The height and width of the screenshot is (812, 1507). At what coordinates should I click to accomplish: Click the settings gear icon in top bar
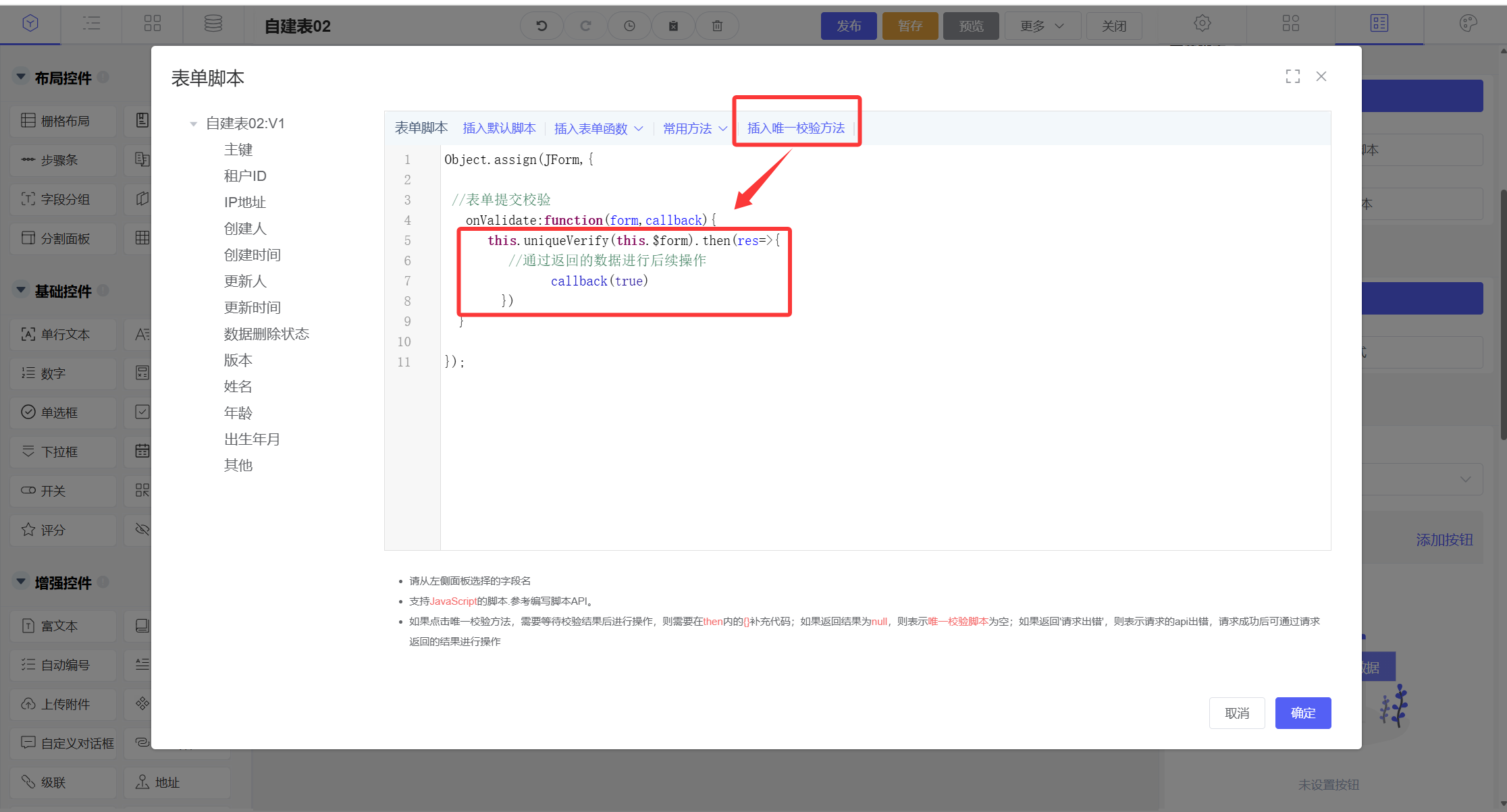pos(1202,24)
